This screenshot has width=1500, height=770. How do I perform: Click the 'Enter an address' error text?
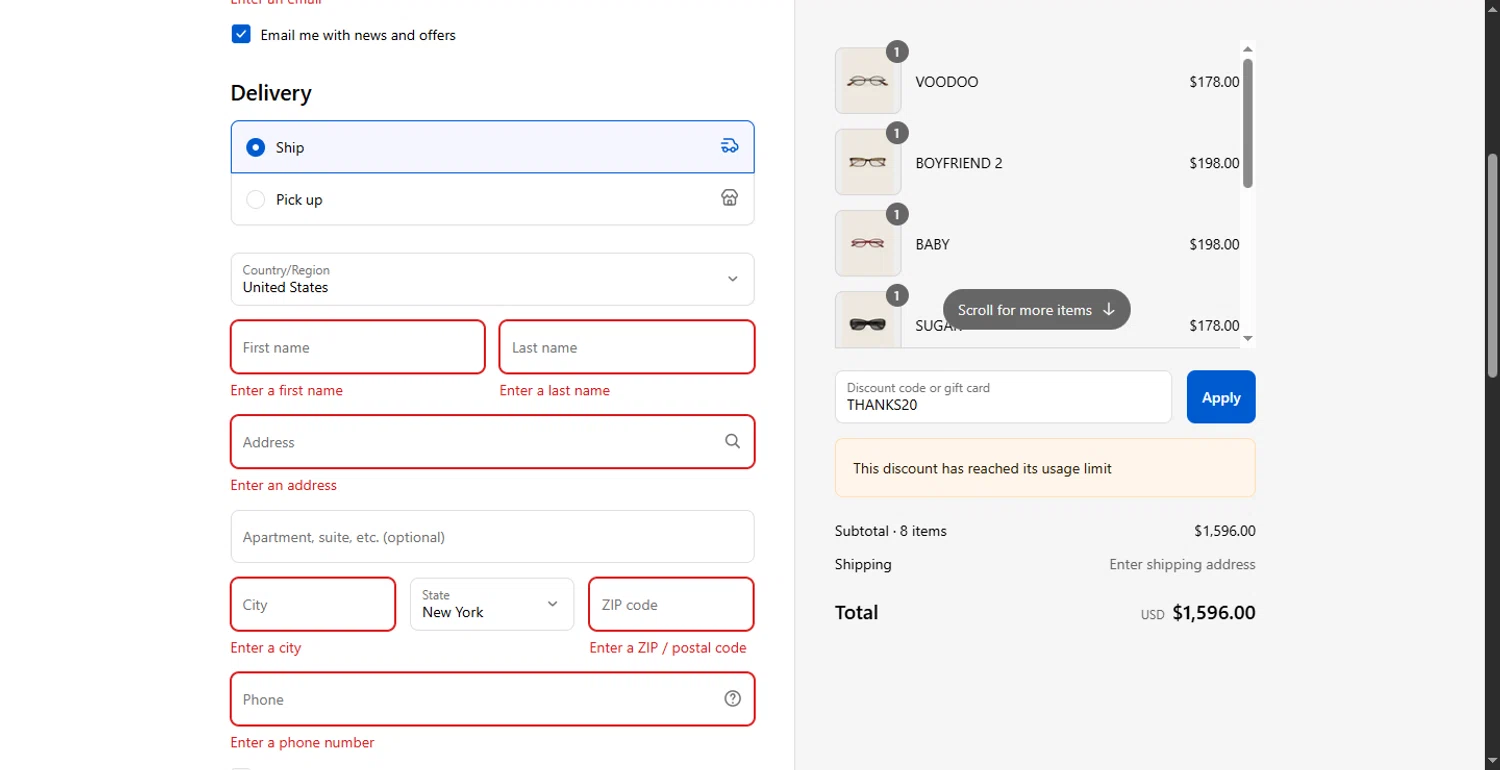click(284, 485)
